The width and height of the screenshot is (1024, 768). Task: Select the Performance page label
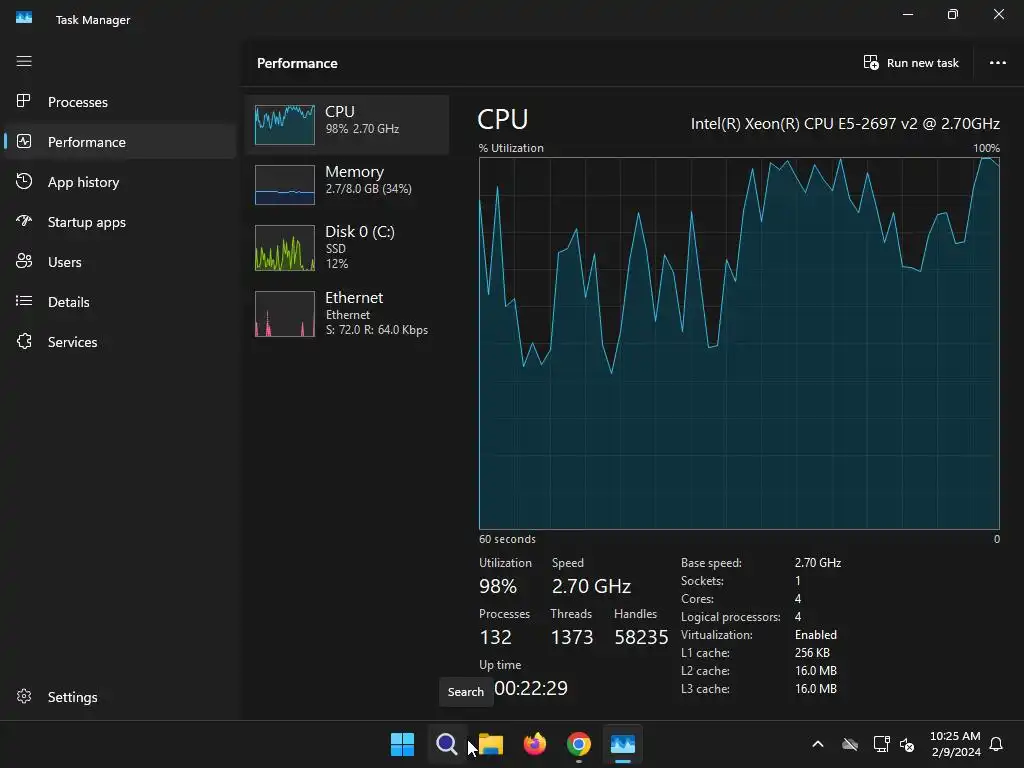click(87, 142)
